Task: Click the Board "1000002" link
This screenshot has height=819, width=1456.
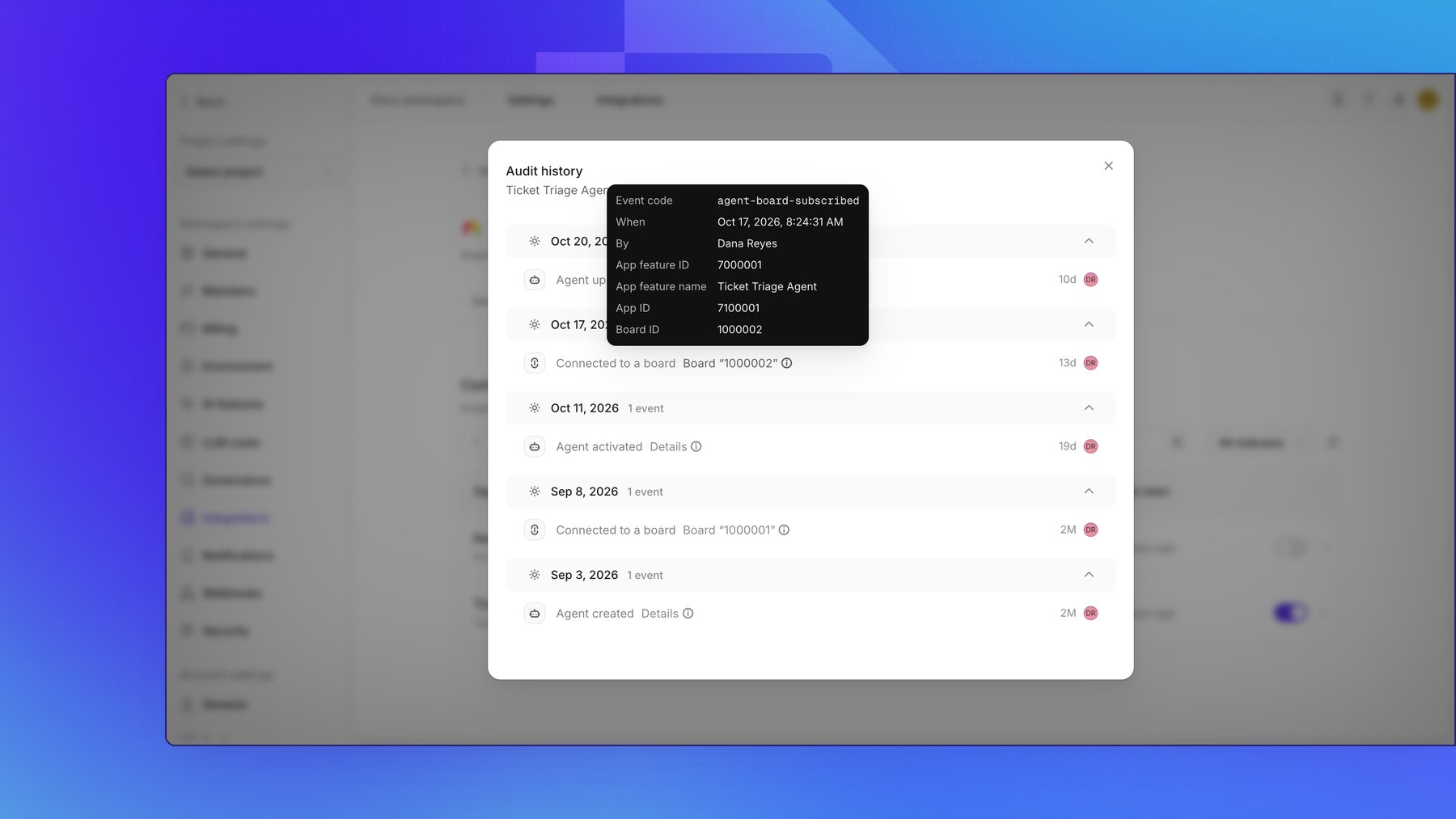Action: pyautogui.click(x=730, y=363)
